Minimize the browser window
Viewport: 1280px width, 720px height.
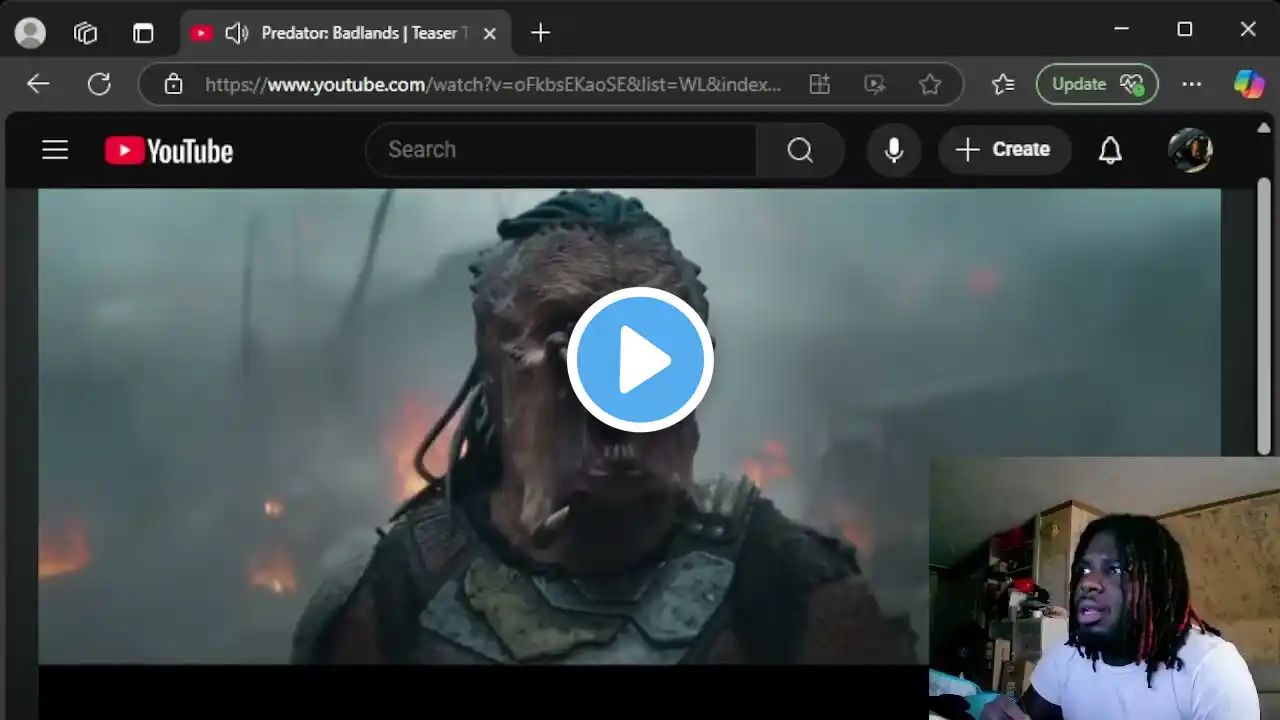[x=1122, y=30]
